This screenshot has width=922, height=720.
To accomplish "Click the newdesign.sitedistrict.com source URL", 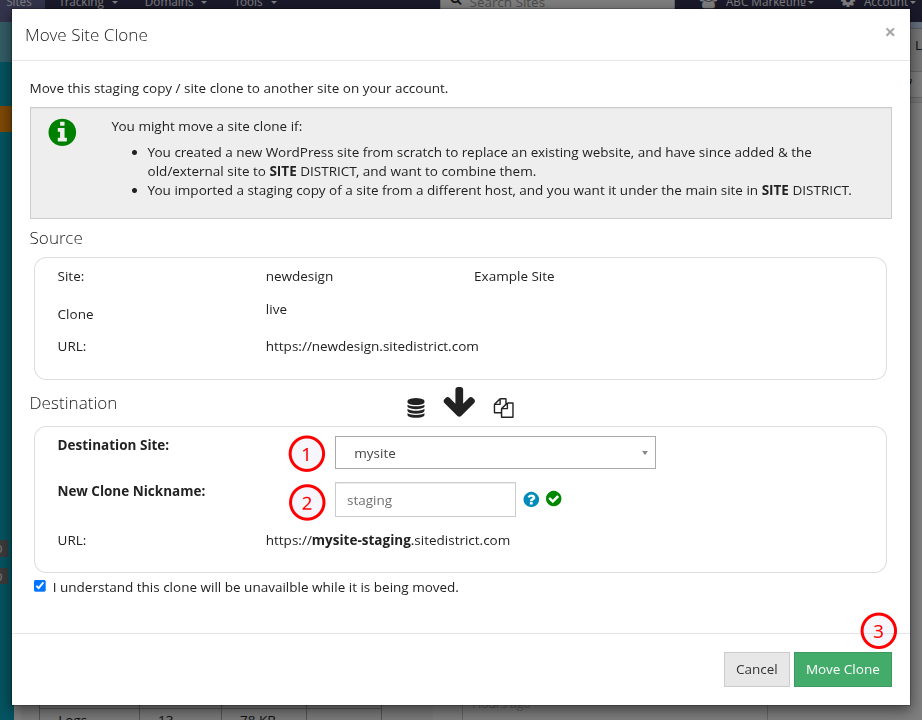I will tap(372, 347).
